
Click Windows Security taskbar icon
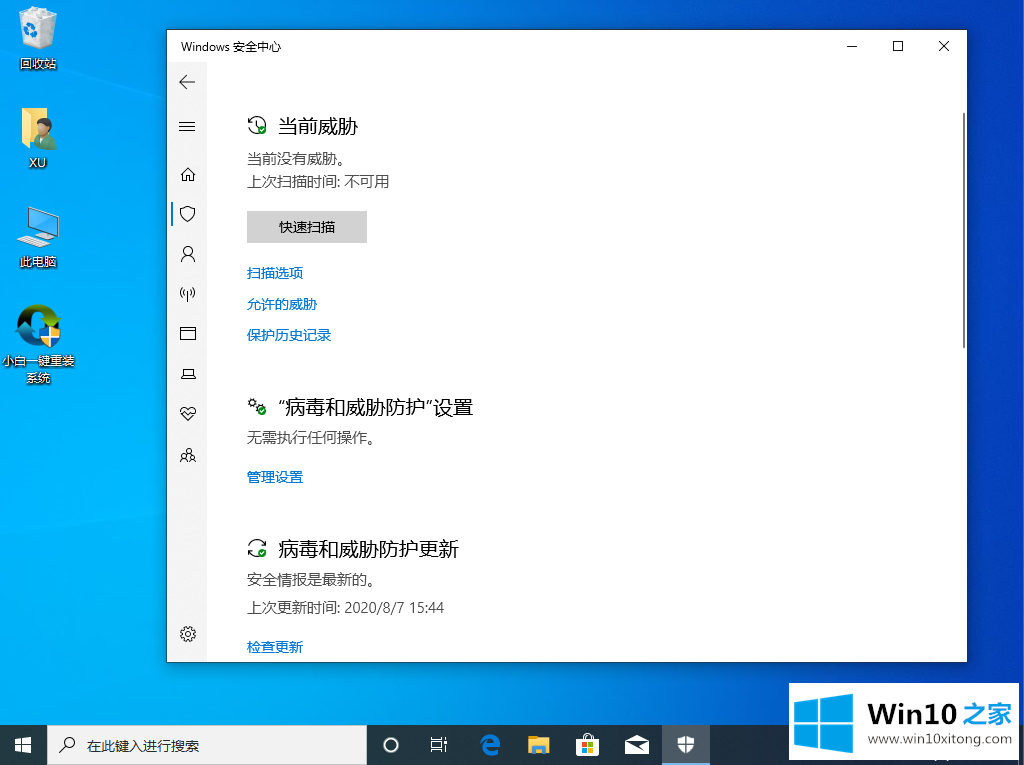686,745
